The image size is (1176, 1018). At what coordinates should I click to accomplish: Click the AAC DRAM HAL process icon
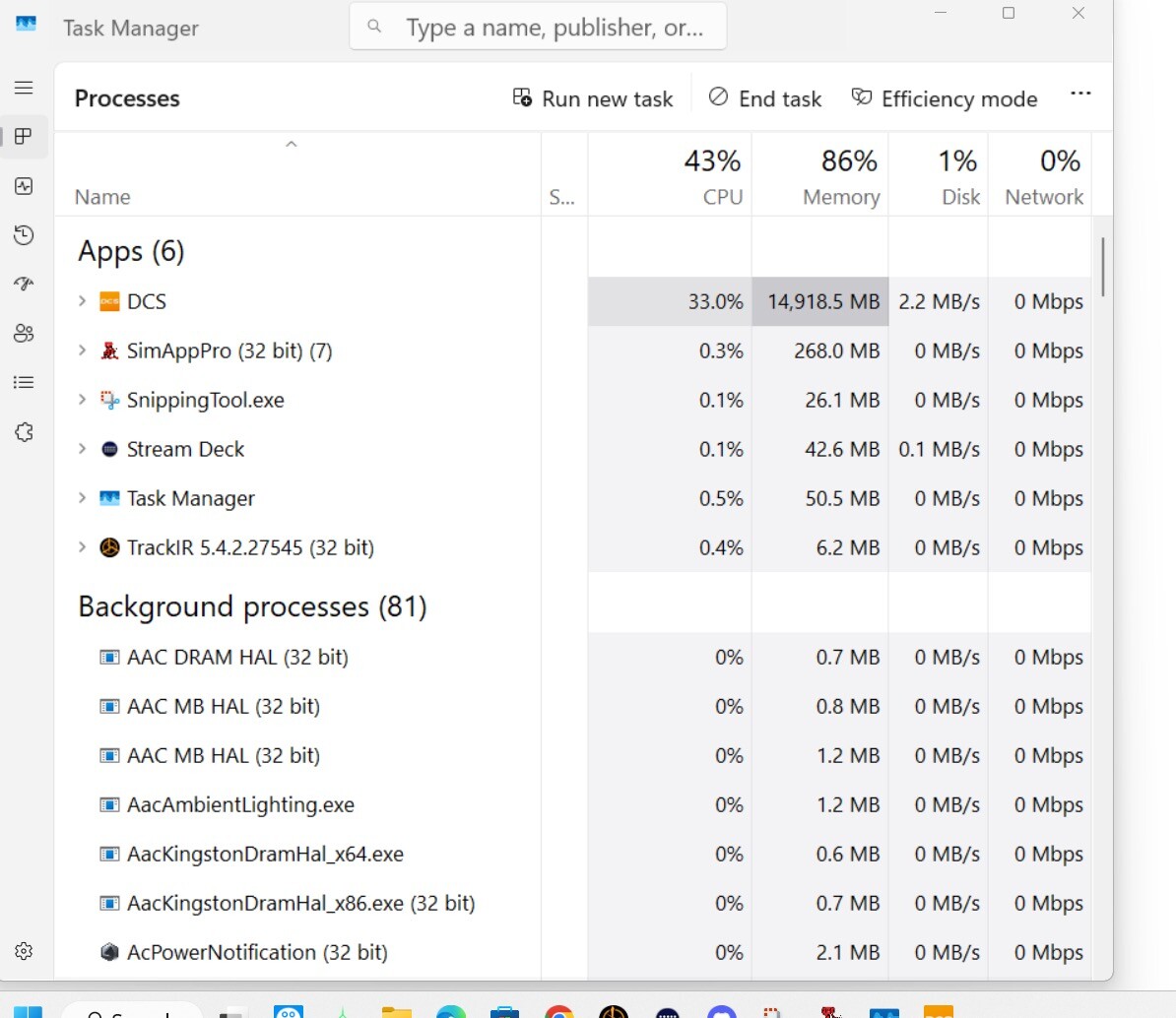(109, 658)
